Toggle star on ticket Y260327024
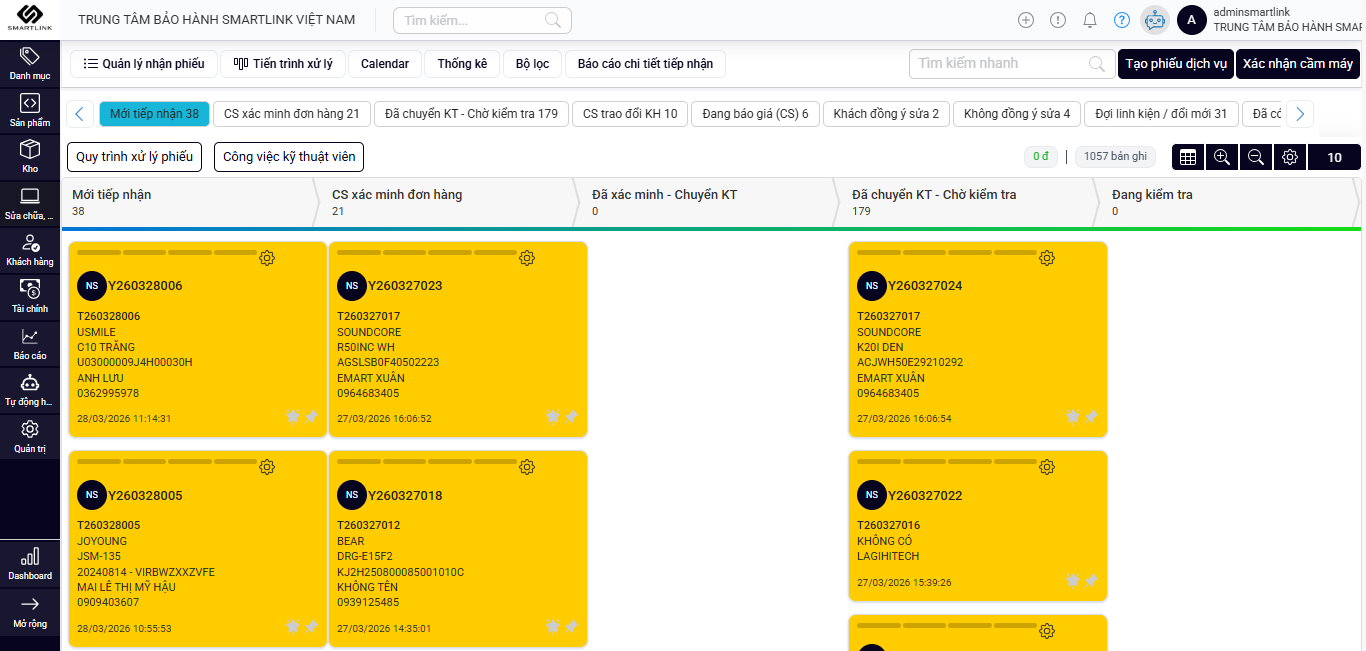Image resolution: width=1366 pixels, height=651 pixels. [x=1073, y=416]
